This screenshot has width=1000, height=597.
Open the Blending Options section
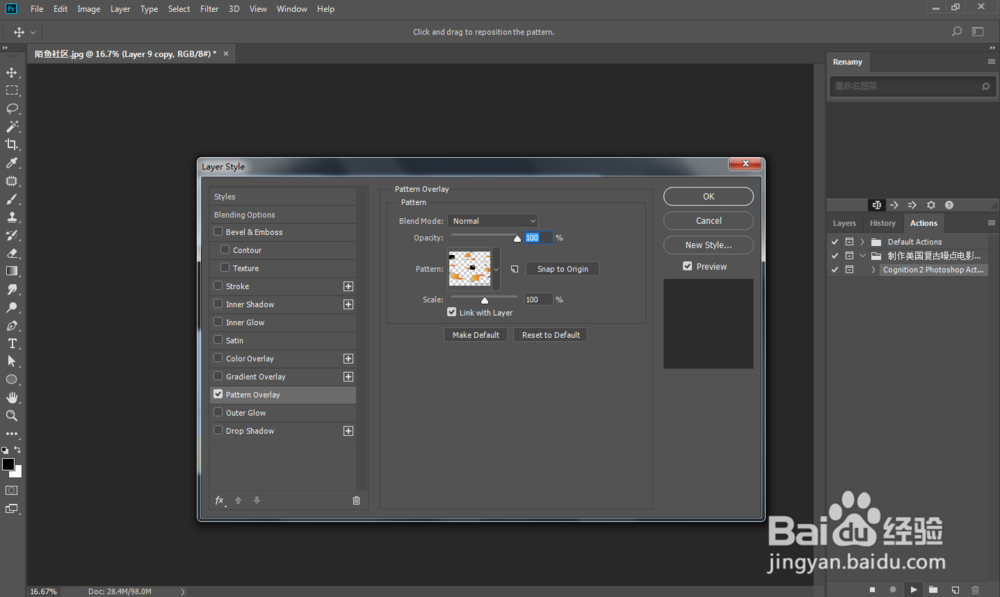(283, 214)
